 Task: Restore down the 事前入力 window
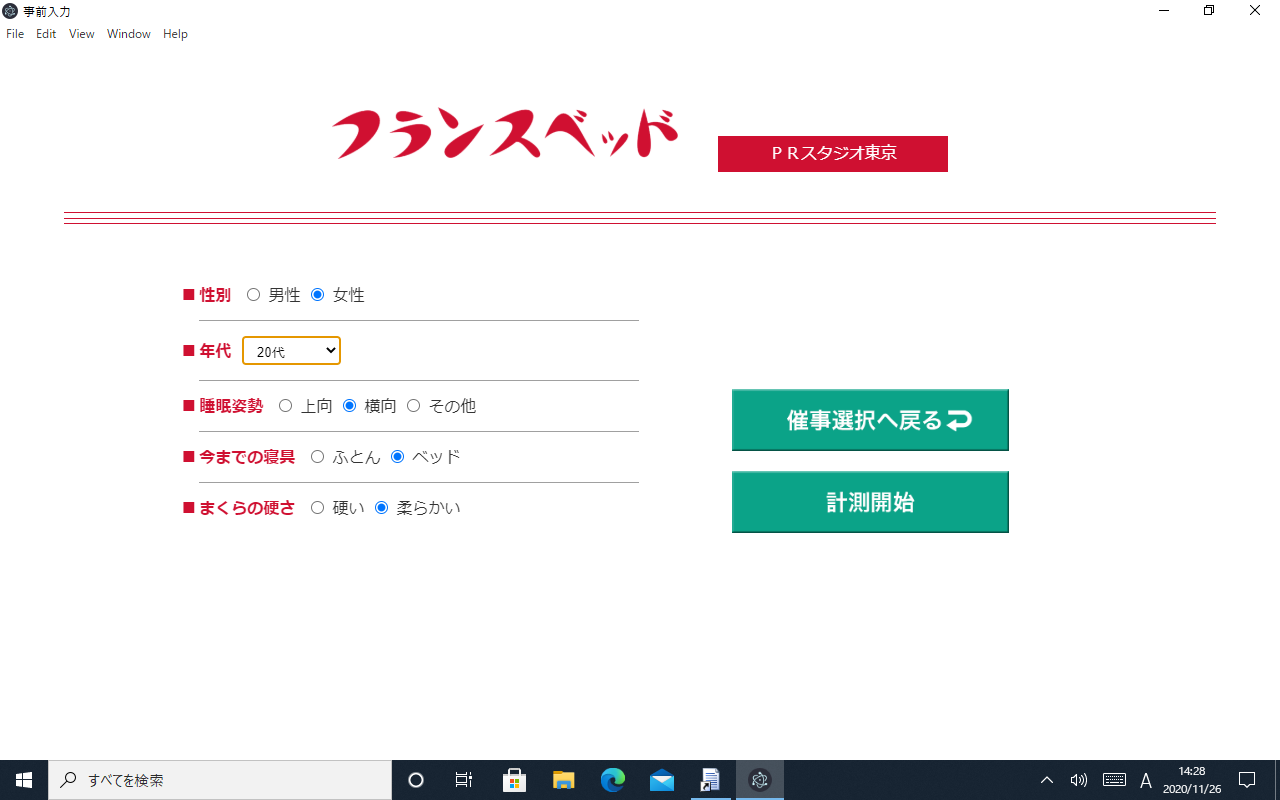click(x=1209, y=11)
